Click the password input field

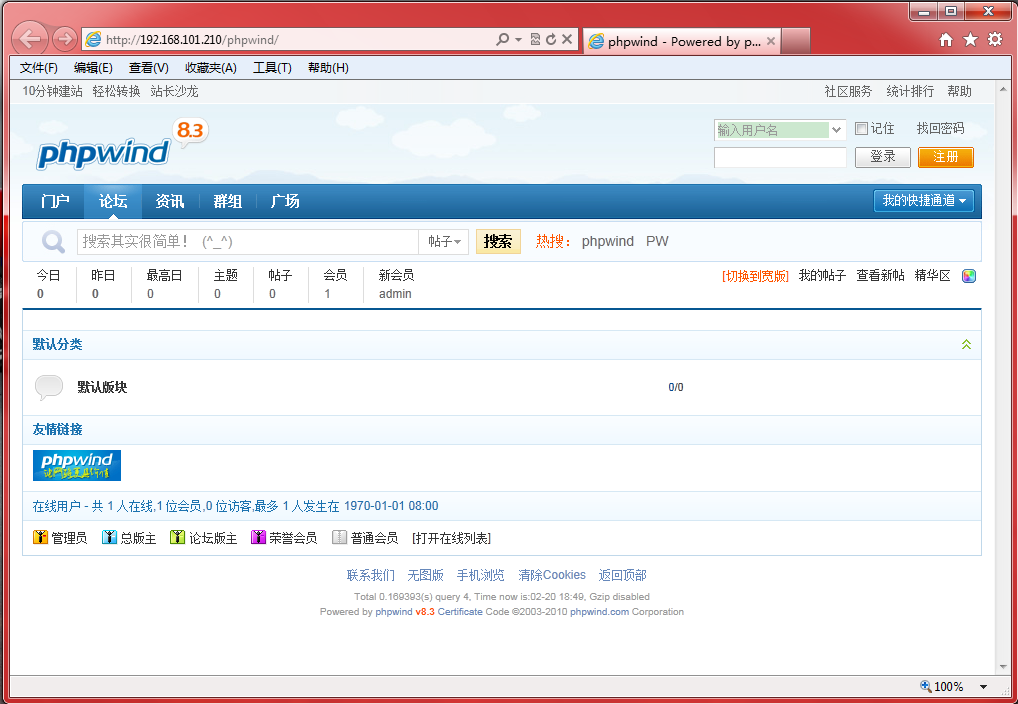780,157
